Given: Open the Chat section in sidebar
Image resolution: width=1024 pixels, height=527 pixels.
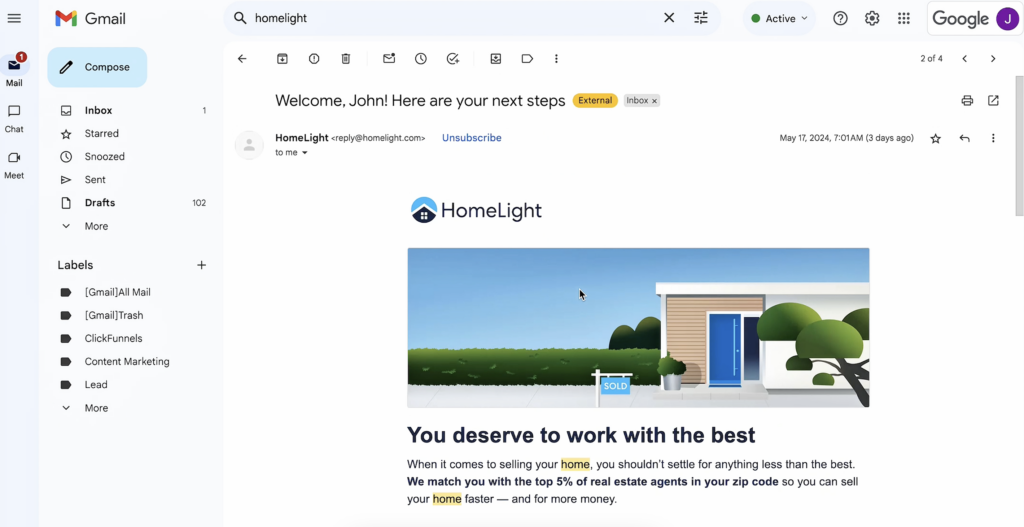Looking at the screenshot, I should [14, 118].
